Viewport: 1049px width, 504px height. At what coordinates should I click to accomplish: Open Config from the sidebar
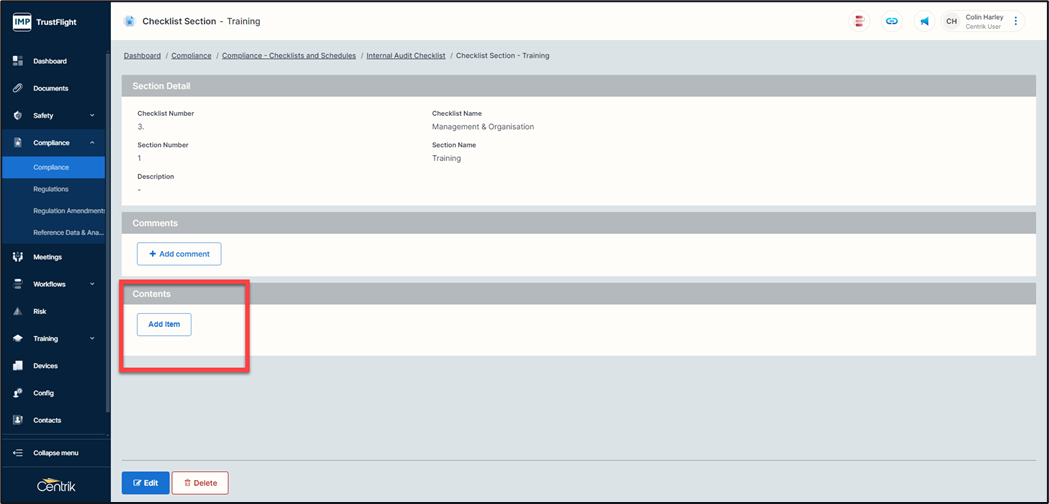(x=43, y=393)
